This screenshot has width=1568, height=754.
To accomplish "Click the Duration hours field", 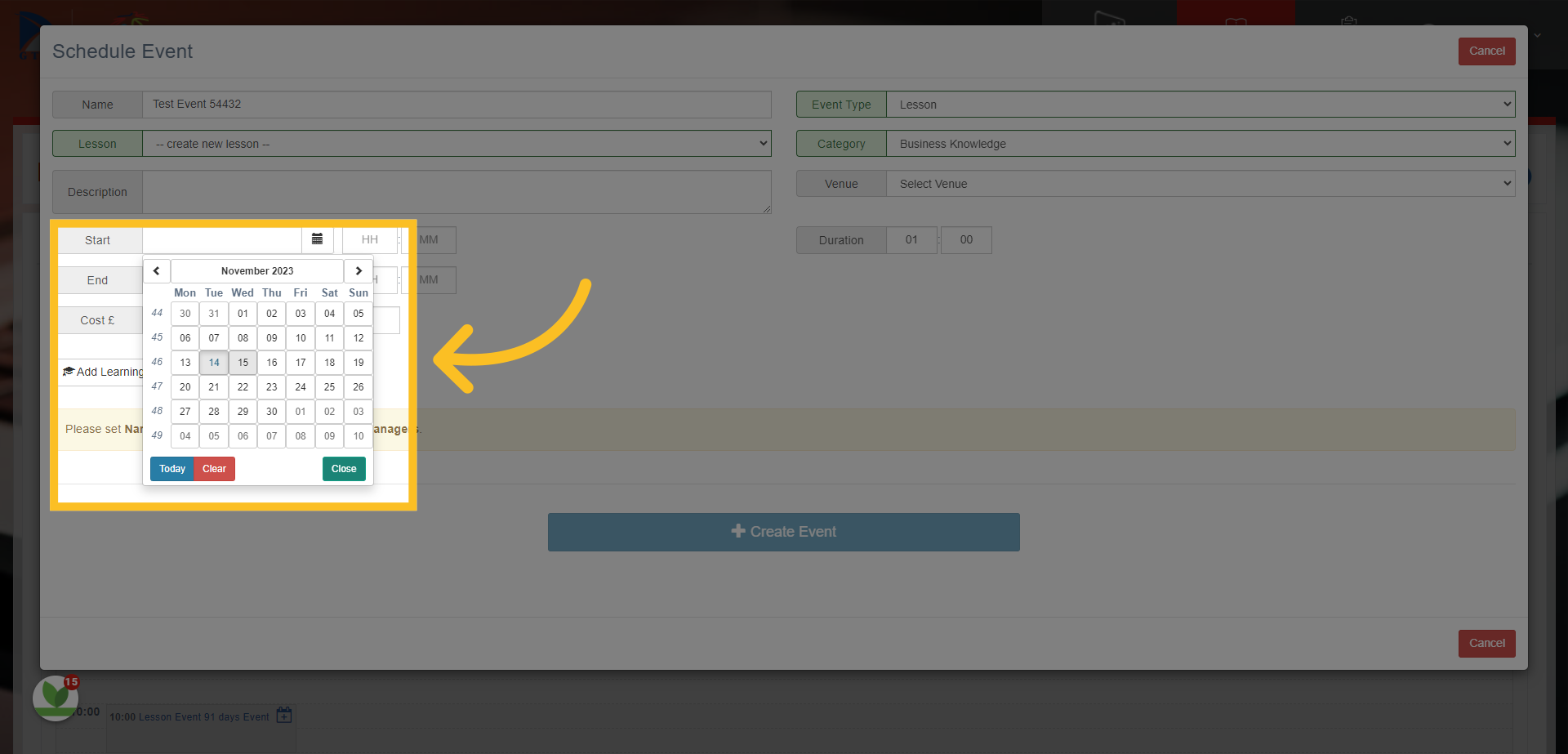I will point(911,240).
